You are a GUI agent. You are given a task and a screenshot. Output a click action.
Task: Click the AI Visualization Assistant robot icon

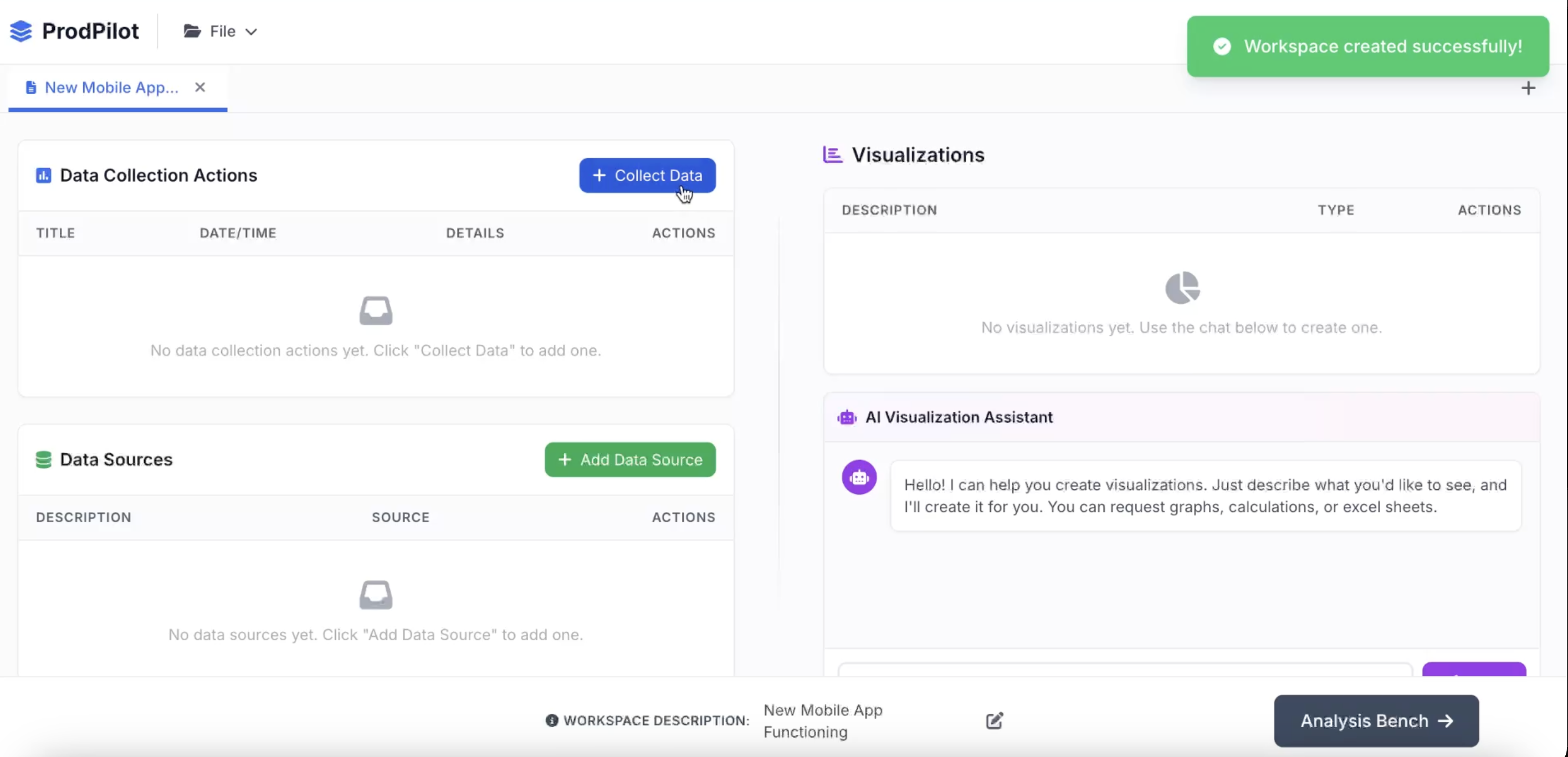coord(847,418)
